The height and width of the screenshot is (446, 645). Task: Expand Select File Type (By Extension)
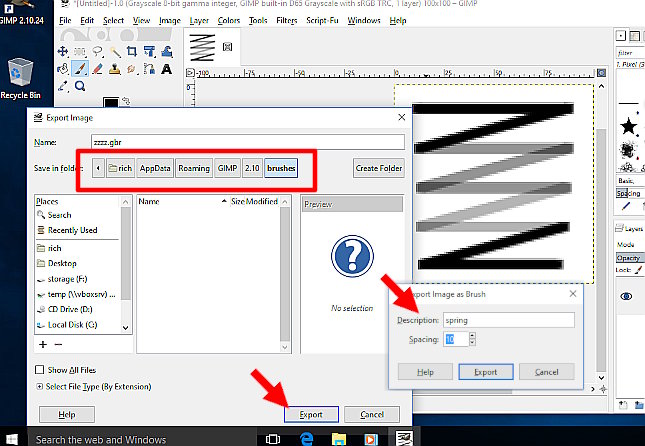[39, 387]
